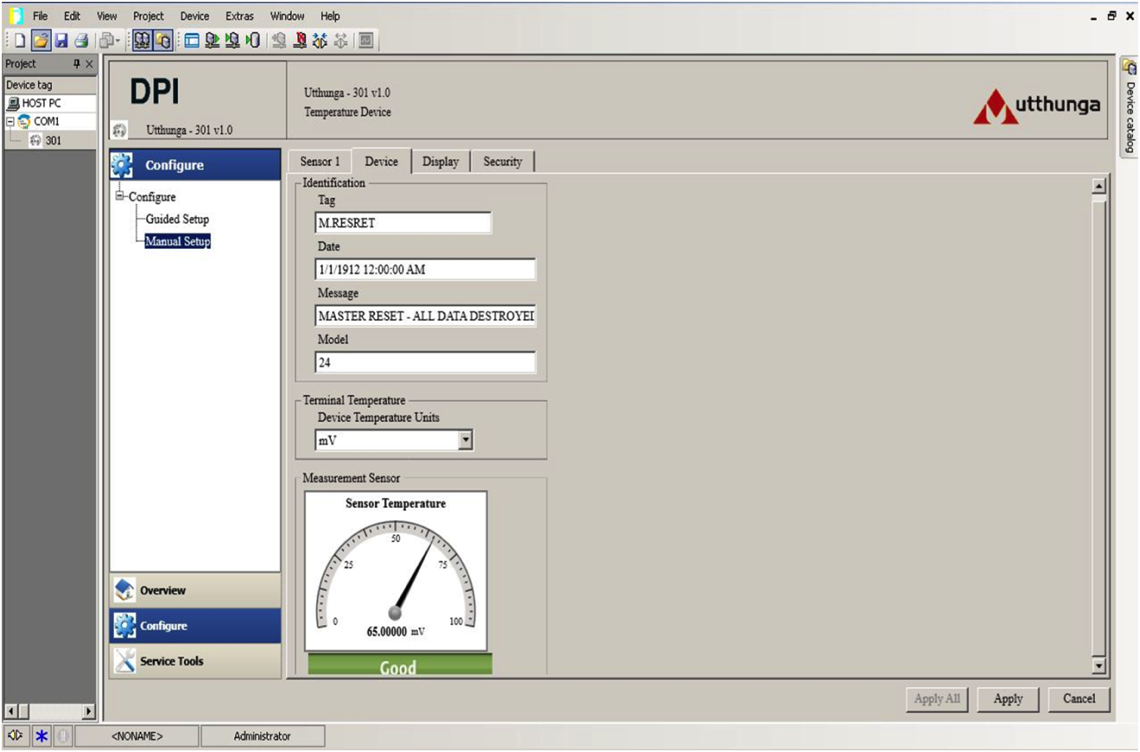Click the Sensor Temperature gauge
1140x752 pixels.
pos(396,571)
